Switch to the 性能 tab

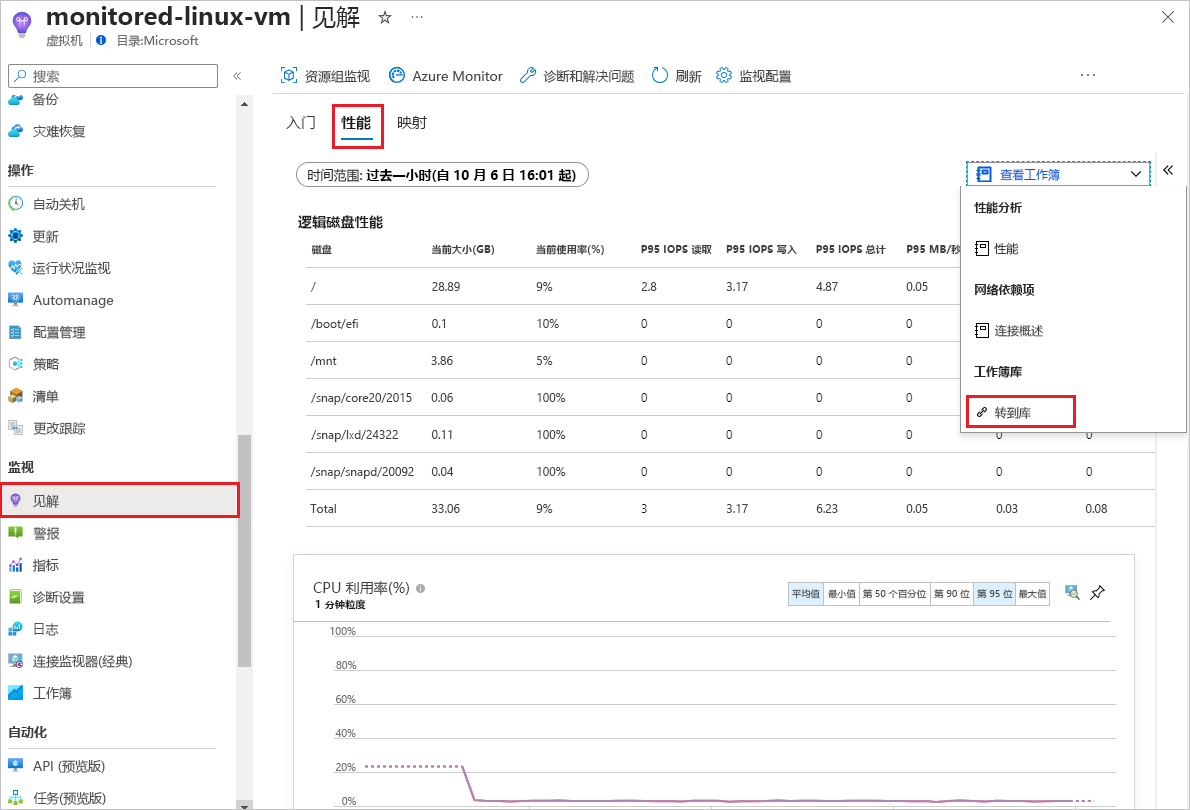tap(356, 123)
